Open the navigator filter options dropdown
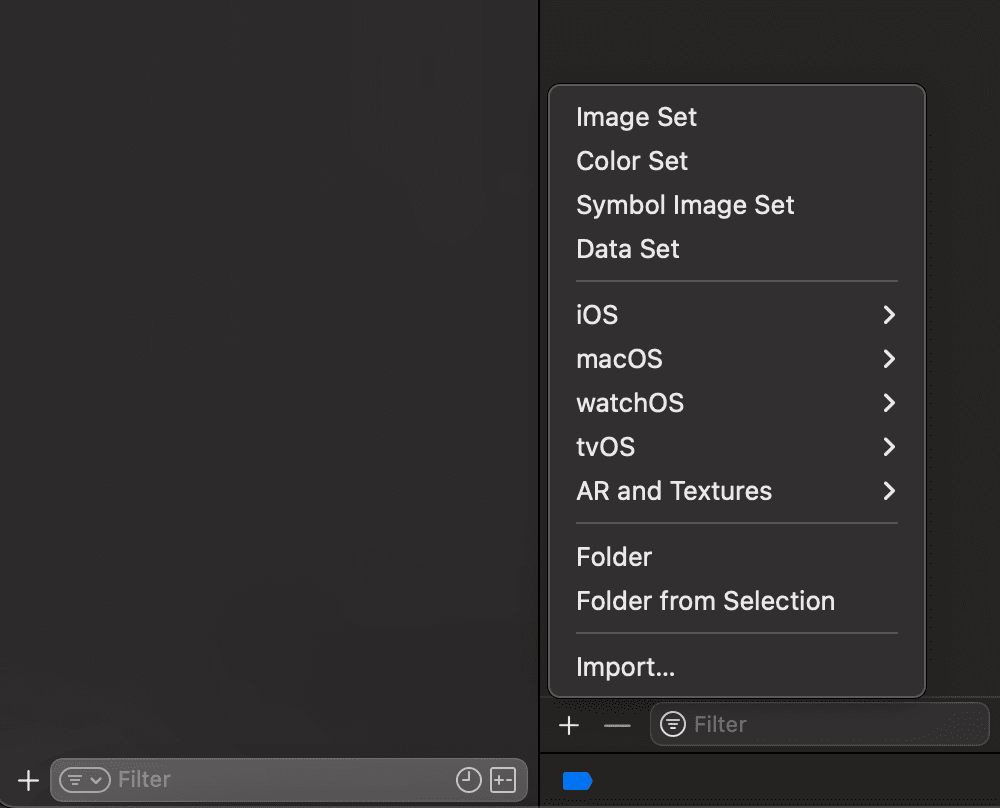This screenshot has height=808, width=1000. [85, 780]
